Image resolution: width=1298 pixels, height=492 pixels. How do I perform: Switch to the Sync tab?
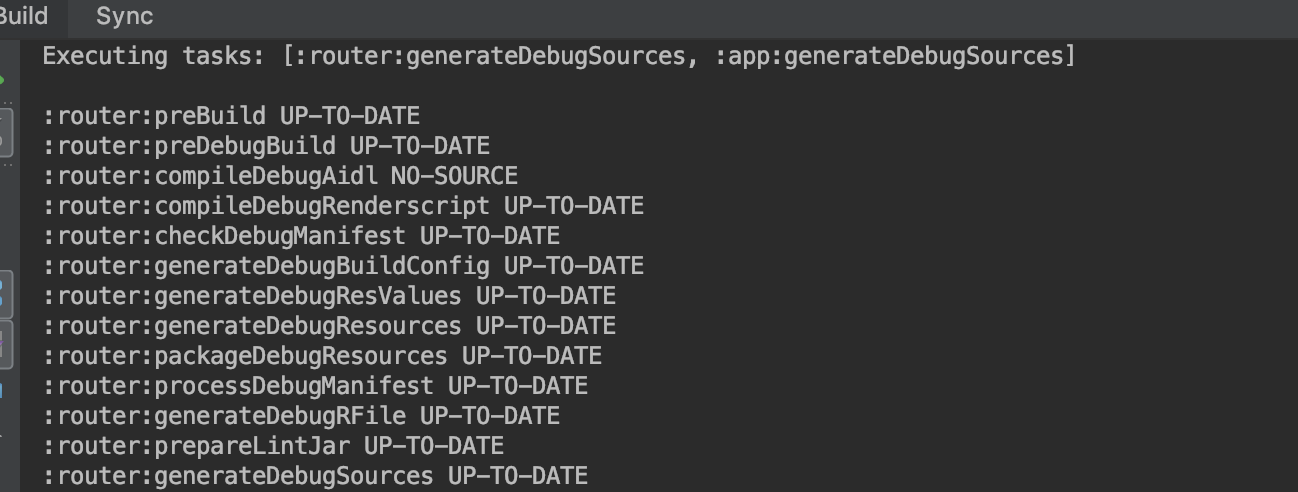coord(124,16)
